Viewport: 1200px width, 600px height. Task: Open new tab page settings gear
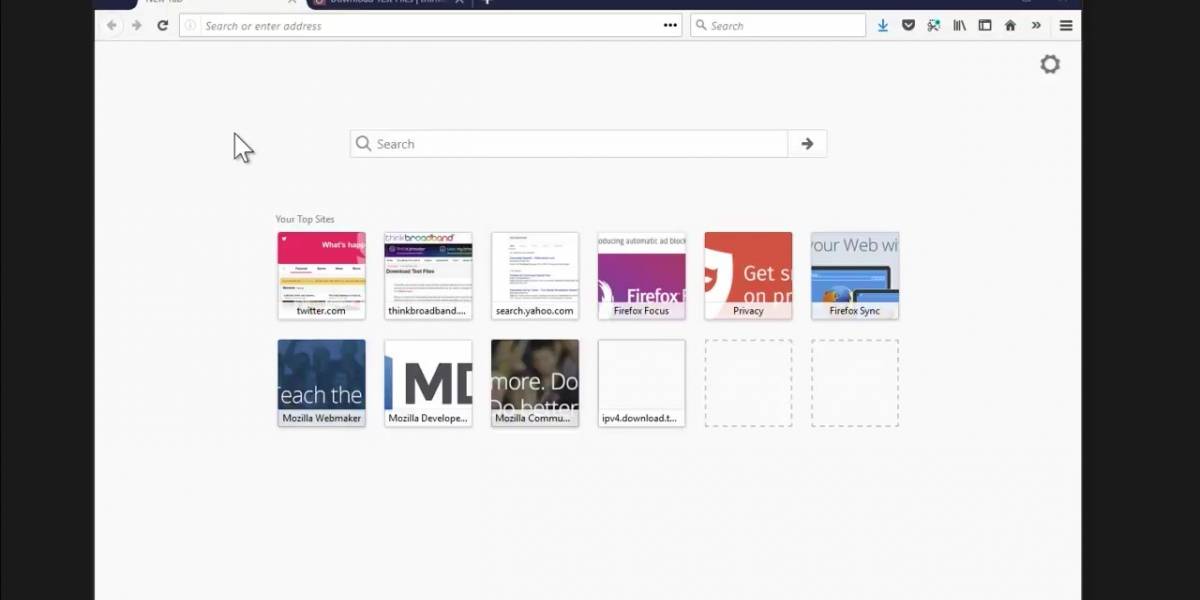1050,64
